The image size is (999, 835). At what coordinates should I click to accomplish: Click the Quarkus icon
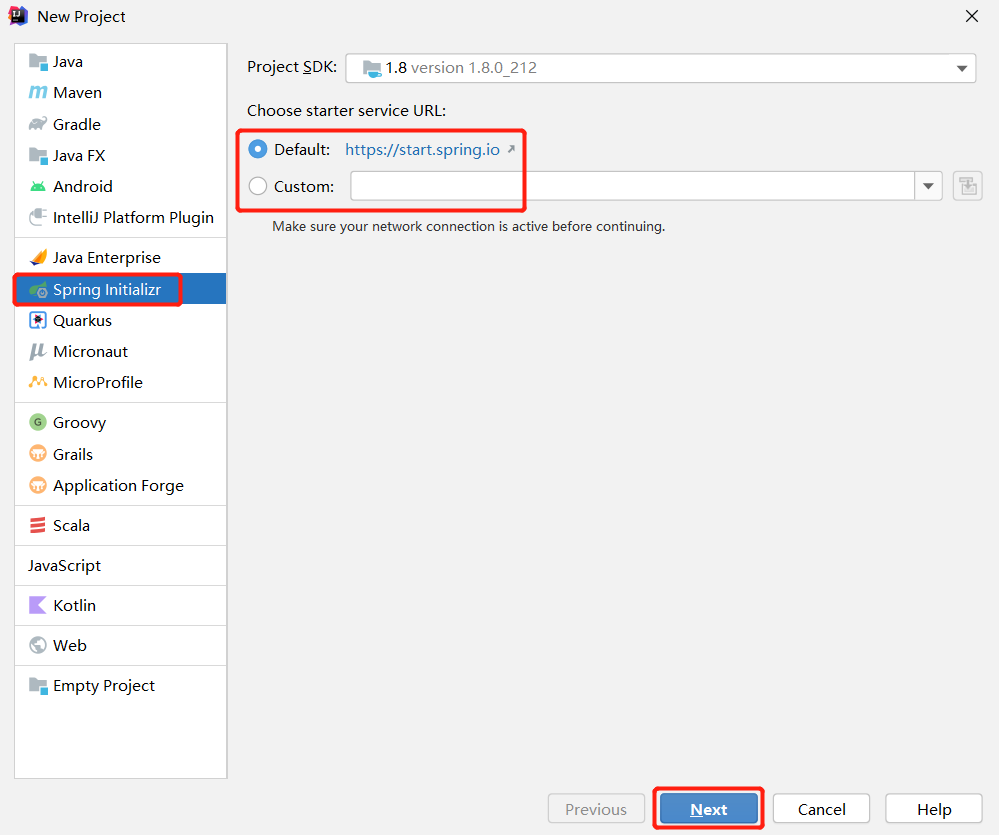pyautogui.click(x=38, y=320)
